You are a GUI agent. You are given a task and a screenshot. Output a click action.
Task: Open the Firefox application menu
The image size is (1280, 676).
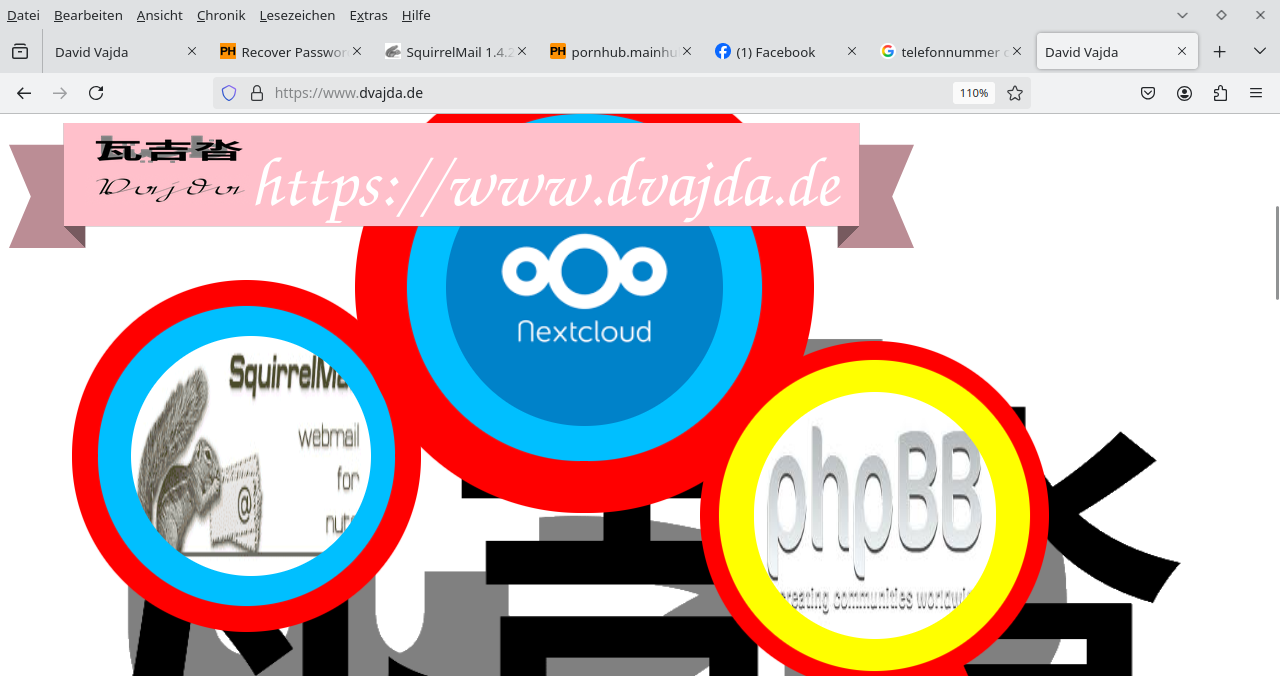[x=1256, y=93]
